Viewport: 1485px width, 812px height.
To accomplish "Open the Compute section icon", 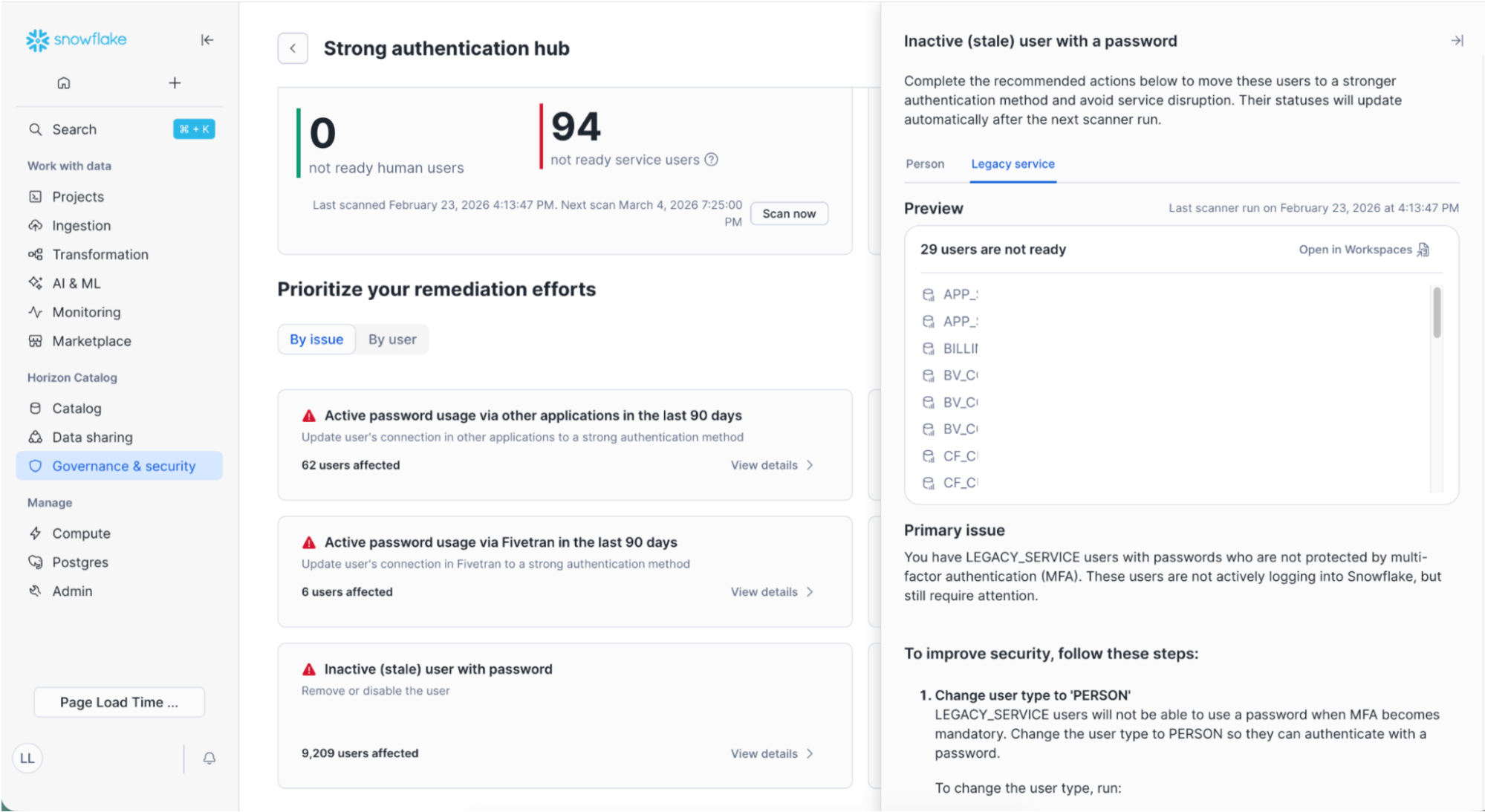I will point(35,533).
